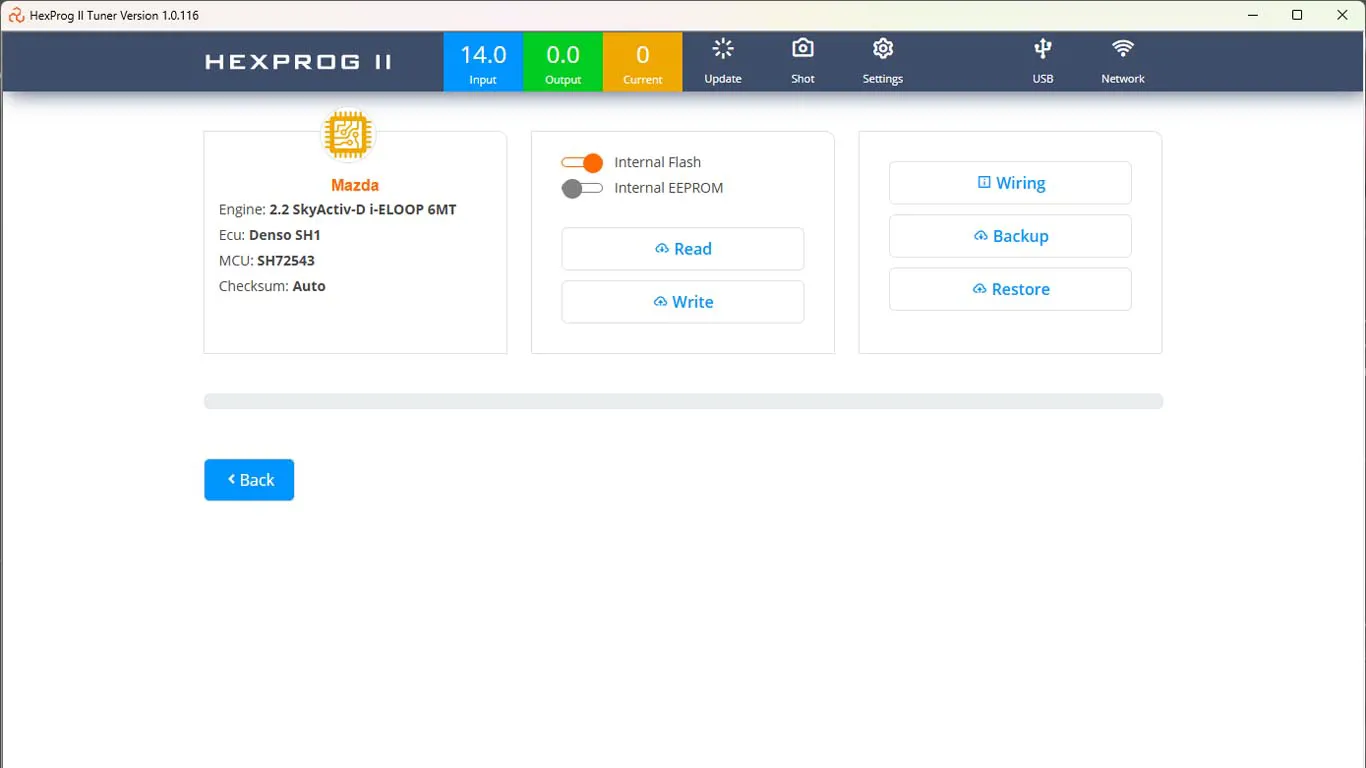Maximize the HexProg II window
Image resolution: width=1366 pixels, height=768 pixels.
point(1297,15)
